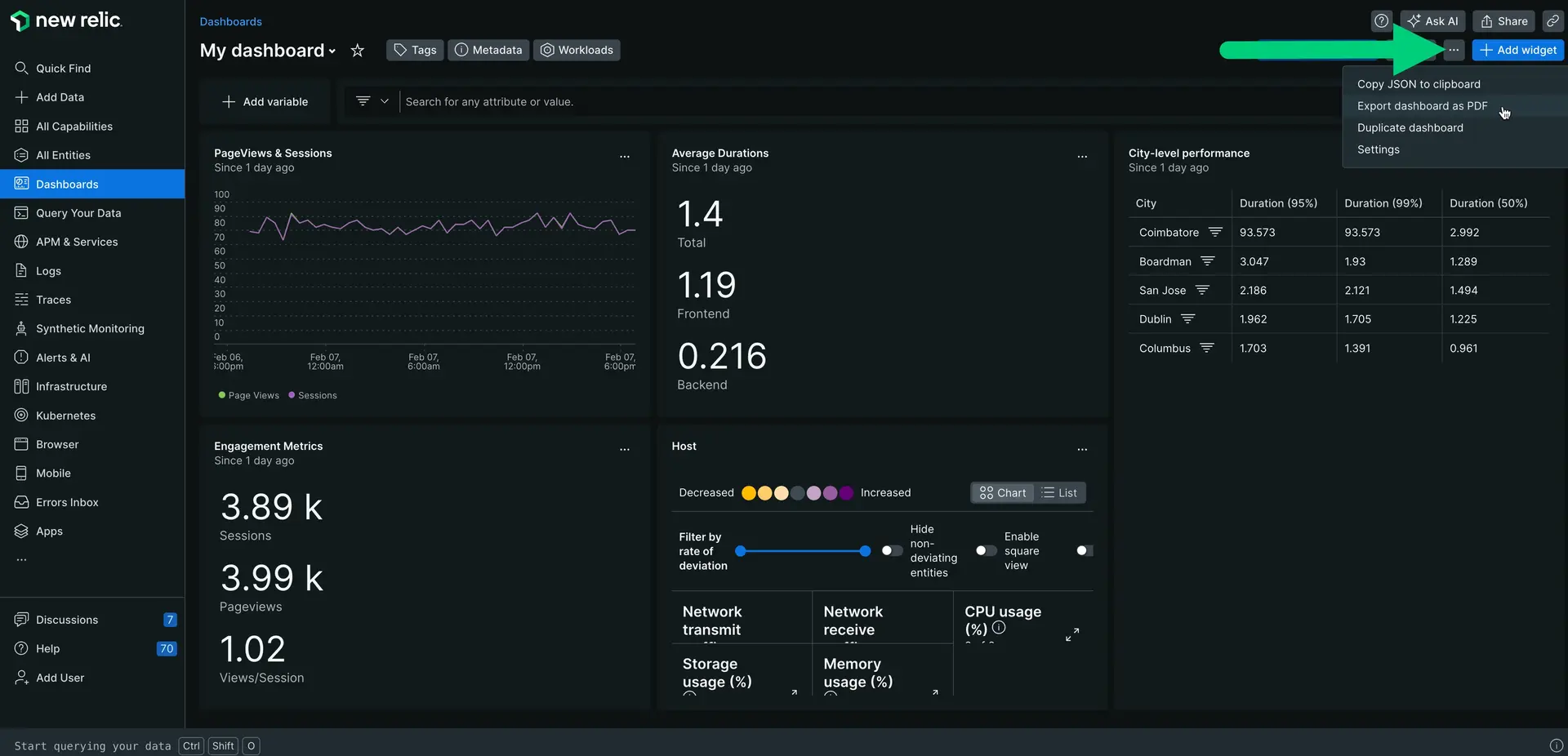The image size is (1568, 756).
Task: Open the filter dropdown beside search bar
Action: click(372, 101)
